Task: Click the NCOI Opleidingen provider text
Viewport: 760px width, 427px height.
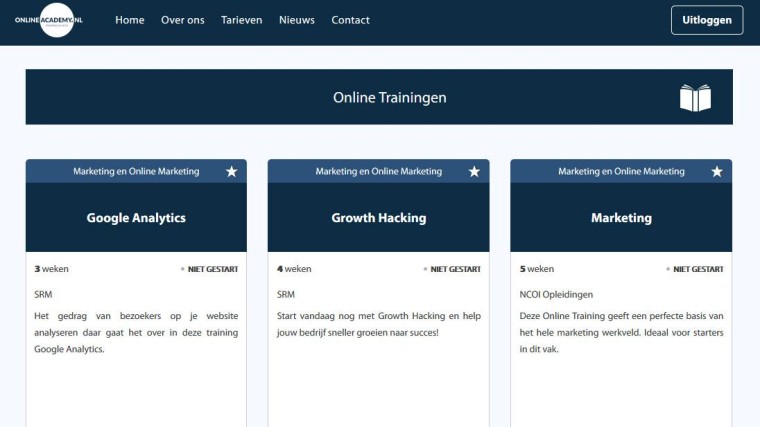Action: point(556,295)
